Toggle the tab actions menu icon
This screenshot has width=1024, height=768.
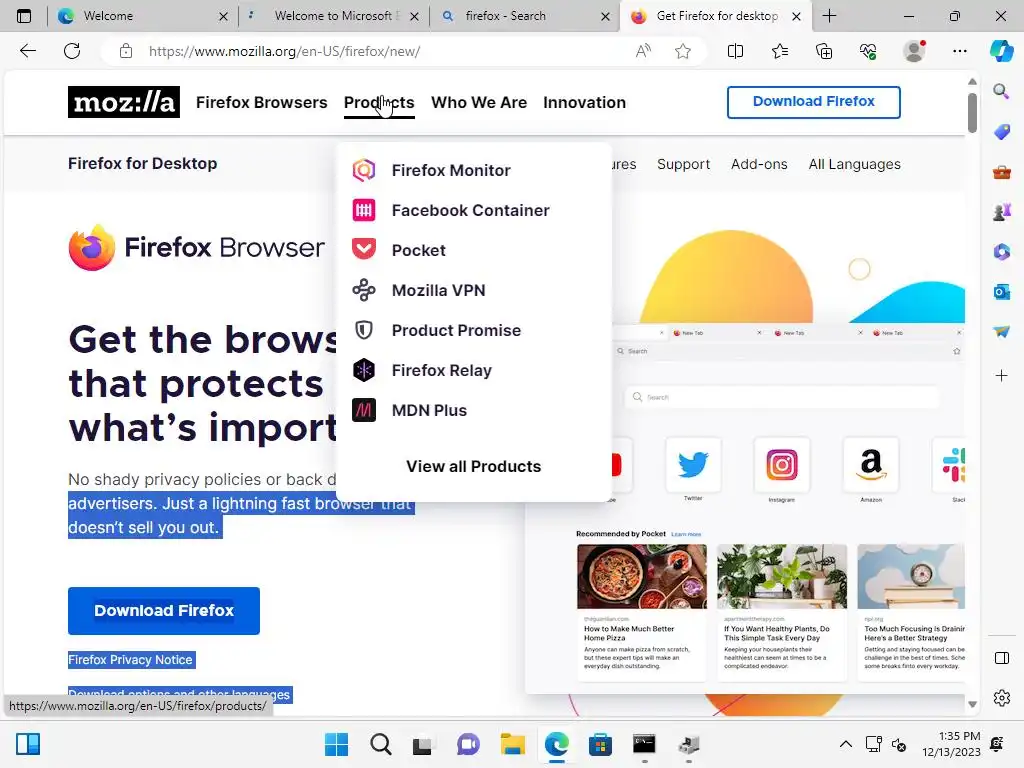click(x=24, y=16)
